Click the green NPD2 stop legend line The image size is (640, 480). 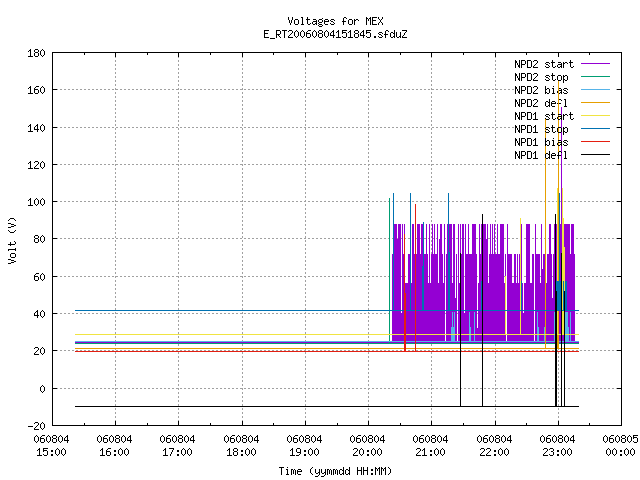pos(596,76)
